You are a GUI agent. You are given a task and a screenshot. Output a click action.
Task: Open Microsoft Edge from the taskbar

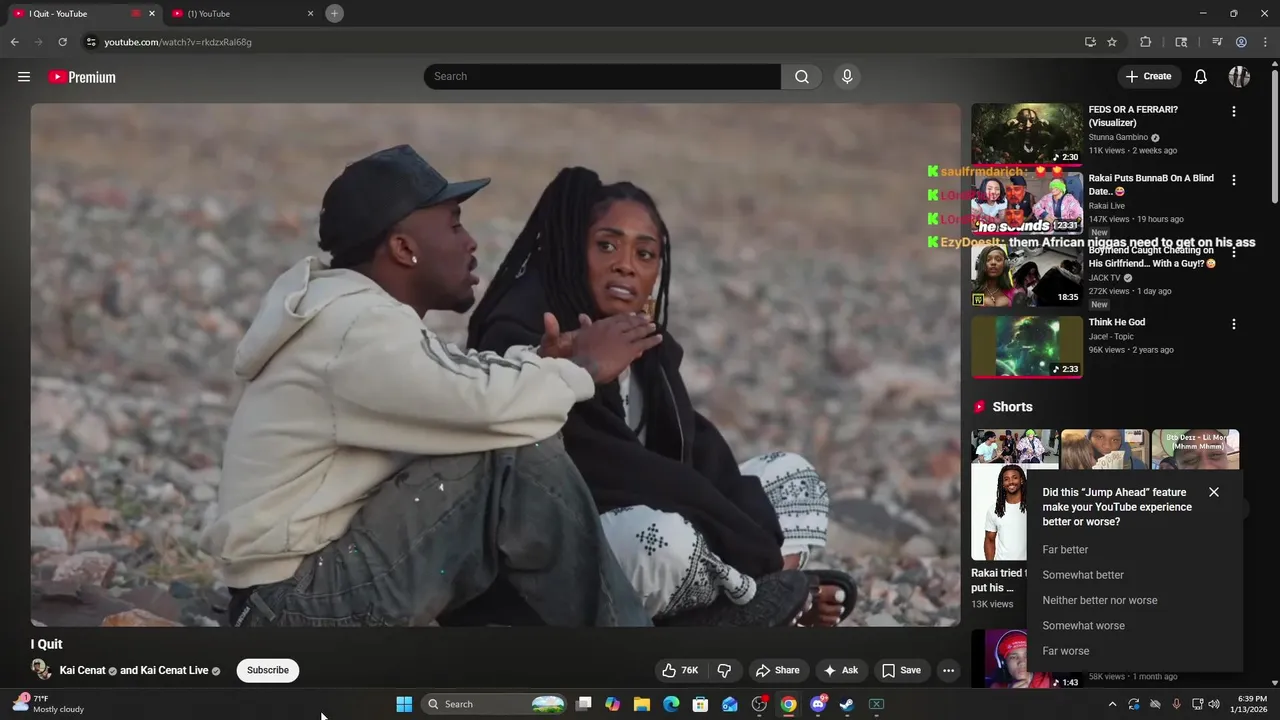coord(671,704)
